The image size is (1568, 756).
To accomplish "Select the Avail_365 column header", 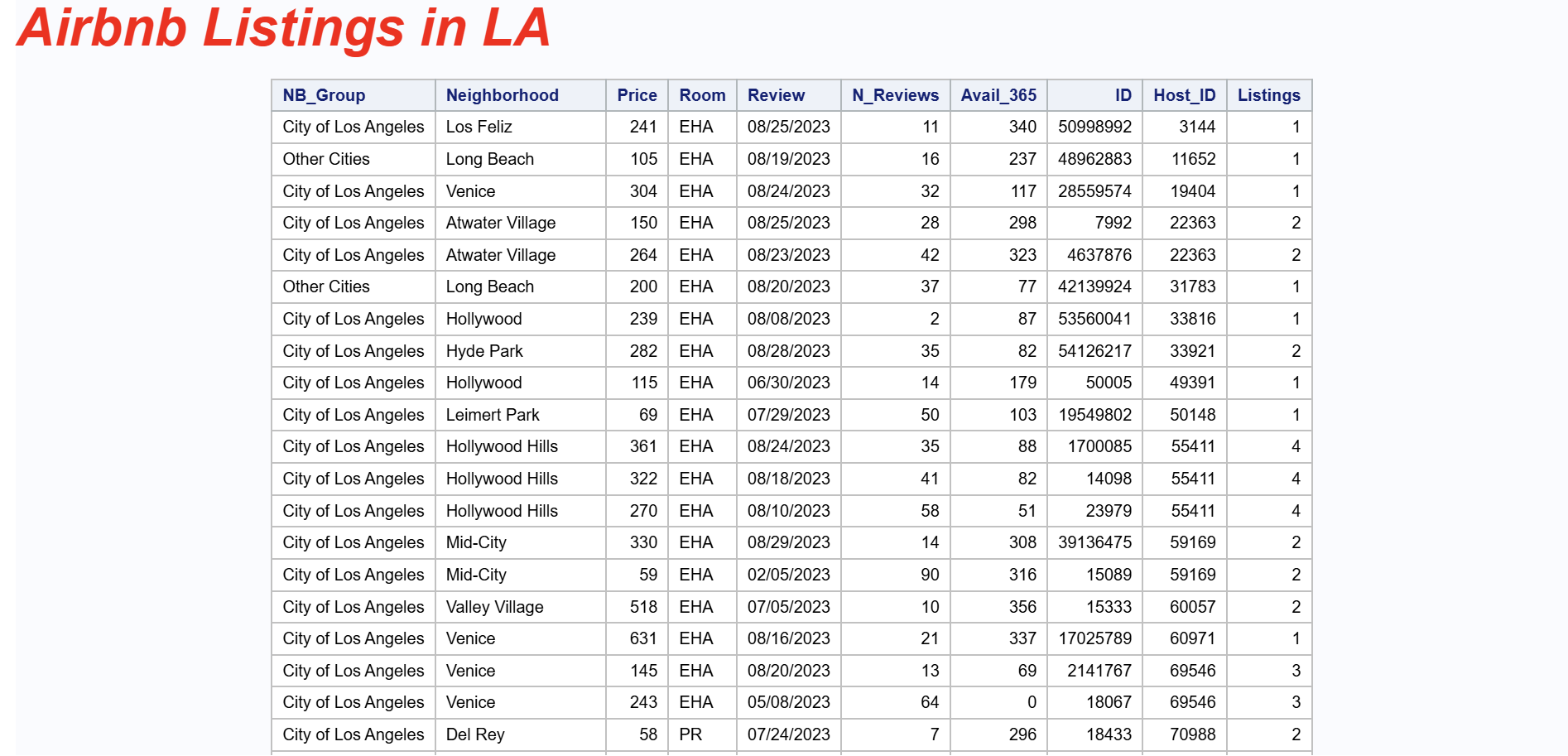I will coord(998,95).
